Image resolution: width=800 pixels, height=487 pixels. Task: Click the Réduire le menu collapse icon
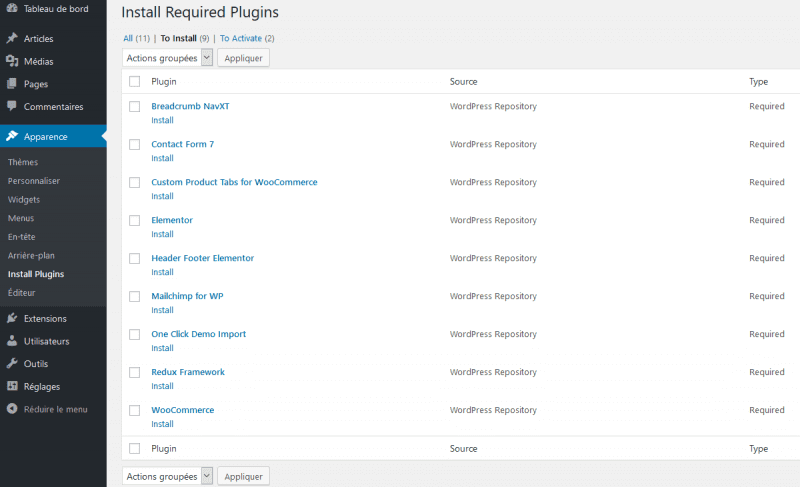click(x=12, y=409)
